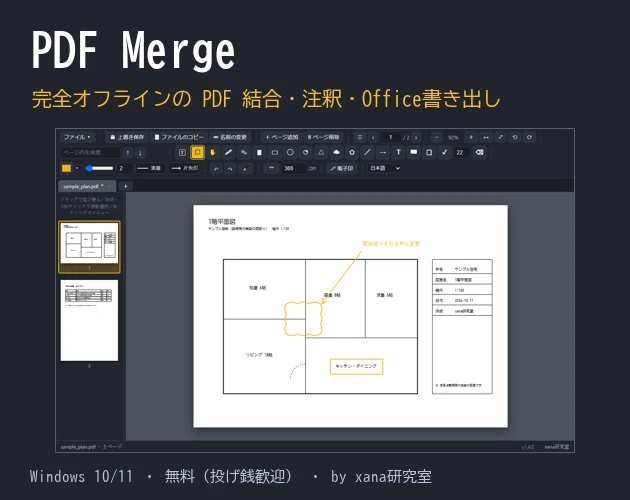Select the text insertion T tool
The image size is (630, 500).
[x=398, y=152]
